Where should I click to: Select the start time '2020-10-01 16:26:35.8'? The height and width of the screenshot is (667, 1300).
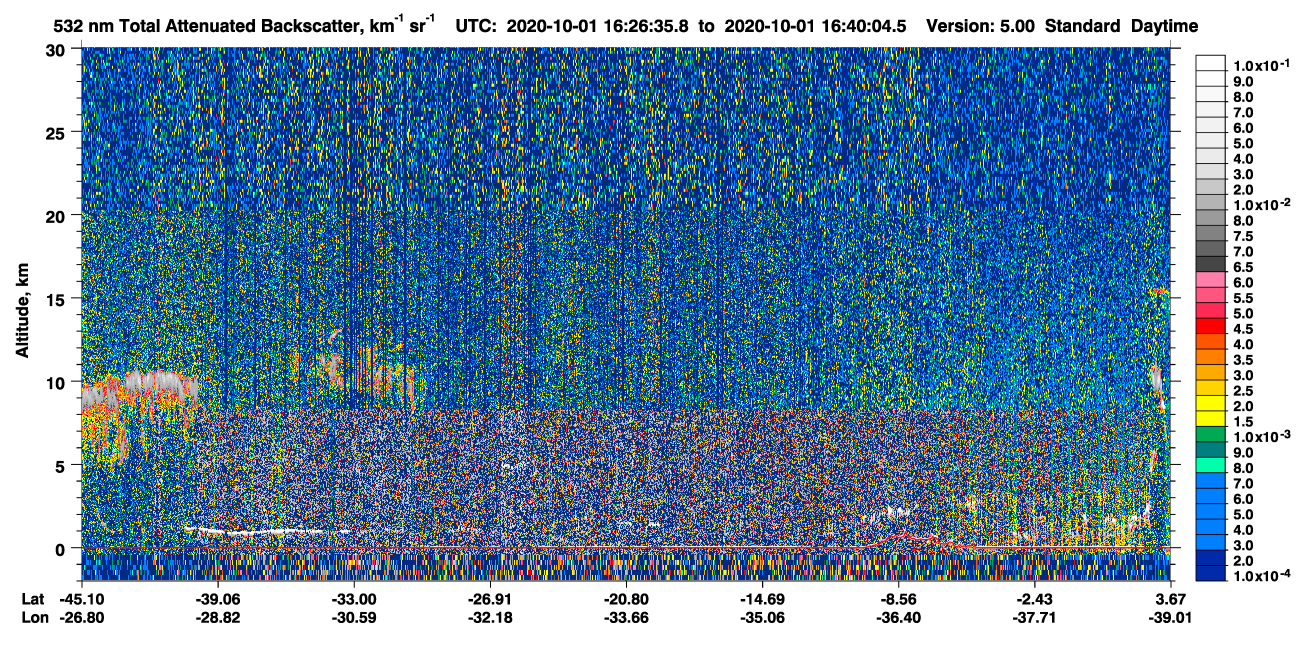598,26
